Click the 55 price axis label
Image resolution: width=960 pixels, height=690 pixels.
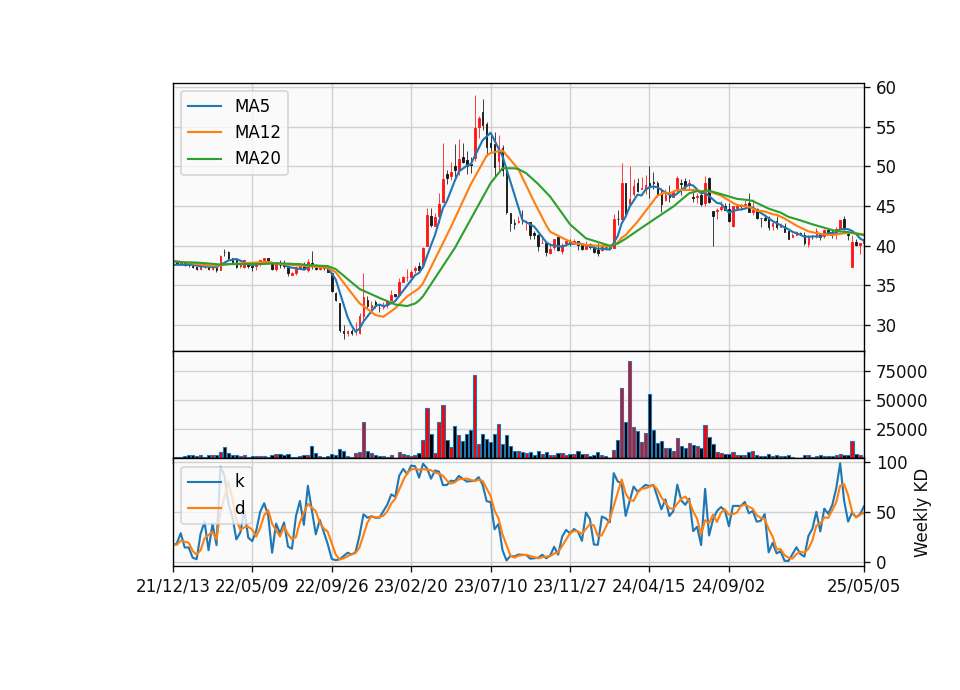[x=886, y=128]
